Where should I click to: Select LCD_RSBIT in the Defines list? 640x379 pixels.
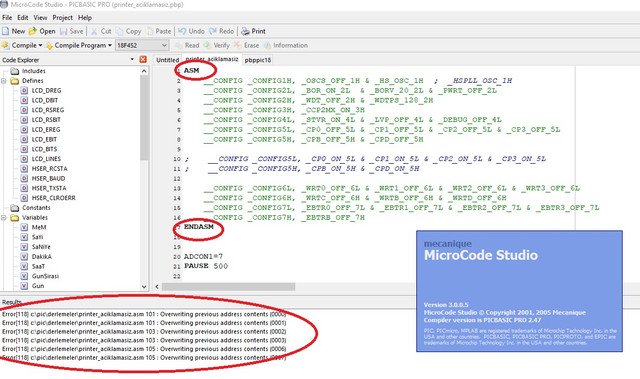[x=46, y=120]
